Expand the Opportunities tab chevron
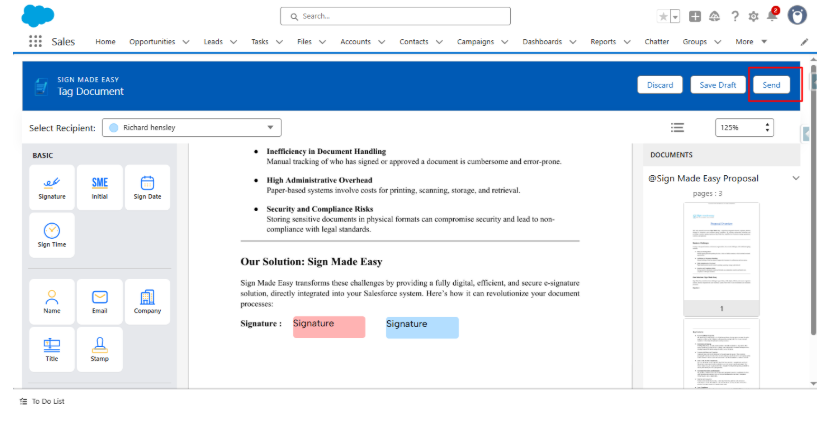The image size is (839, 423). pyautogui.click(x=186, y=42)
